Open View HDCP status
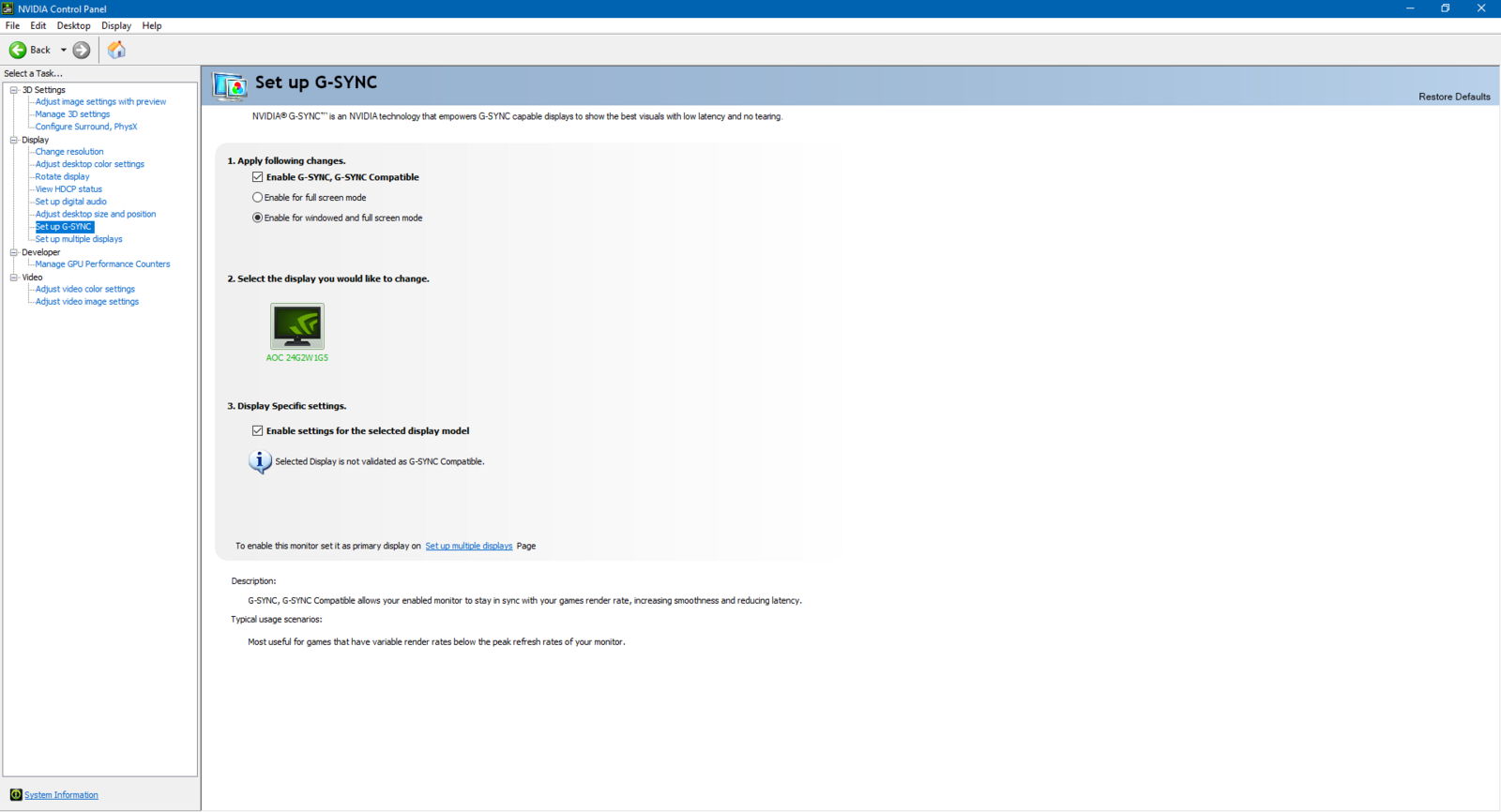The width and height of the screenshot is (1501, 812). 68,189
